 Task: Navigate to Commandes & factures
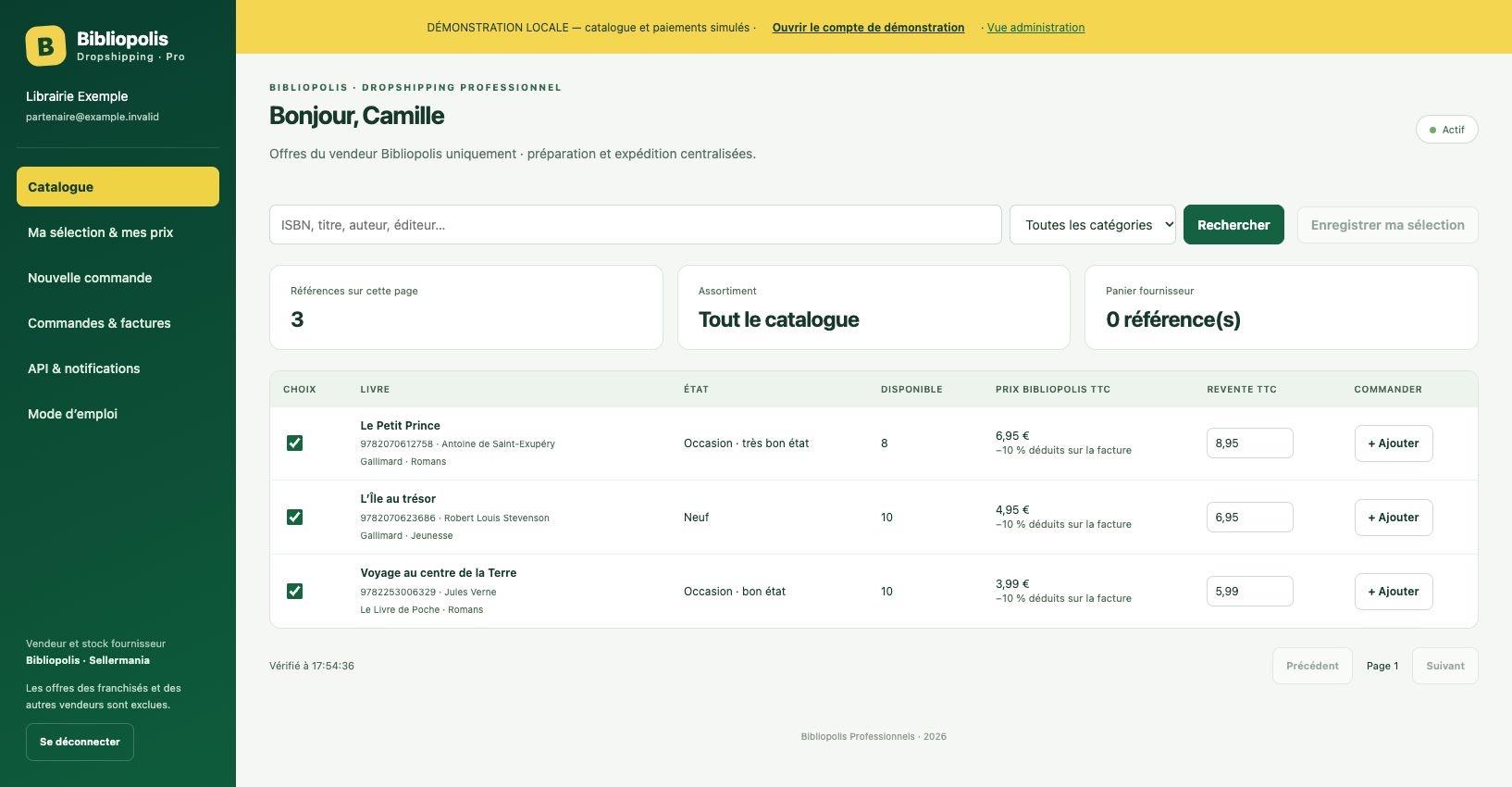(x=118, y=323)
